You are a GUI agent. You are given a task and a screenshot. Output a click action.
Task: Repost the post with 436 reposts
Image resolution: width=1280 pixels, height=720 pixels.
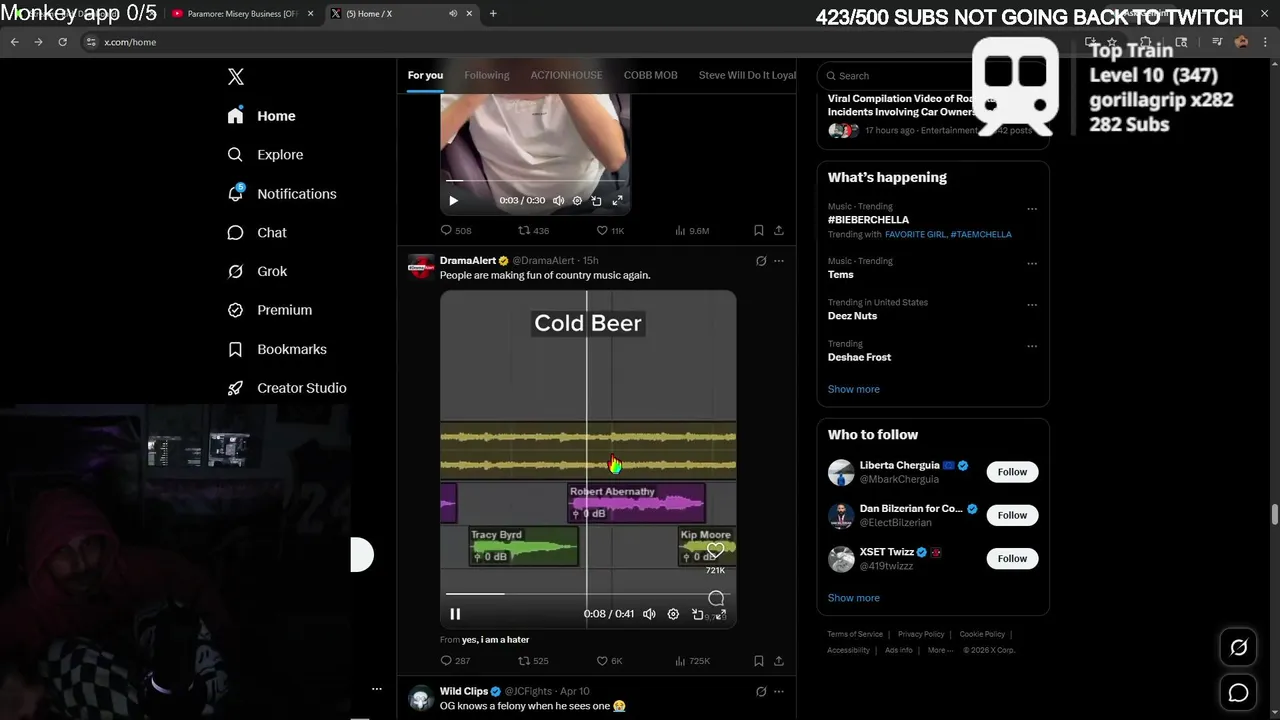tap(533, 230)
